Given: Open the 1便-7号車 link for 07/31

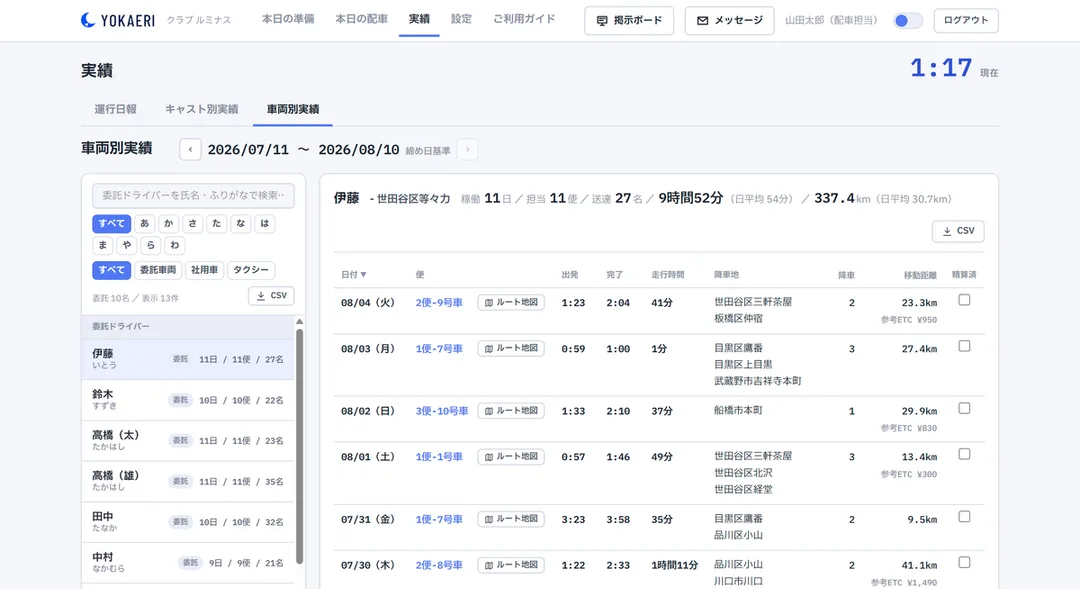Looking at the screenshot, I should click(x=439, y=519).
